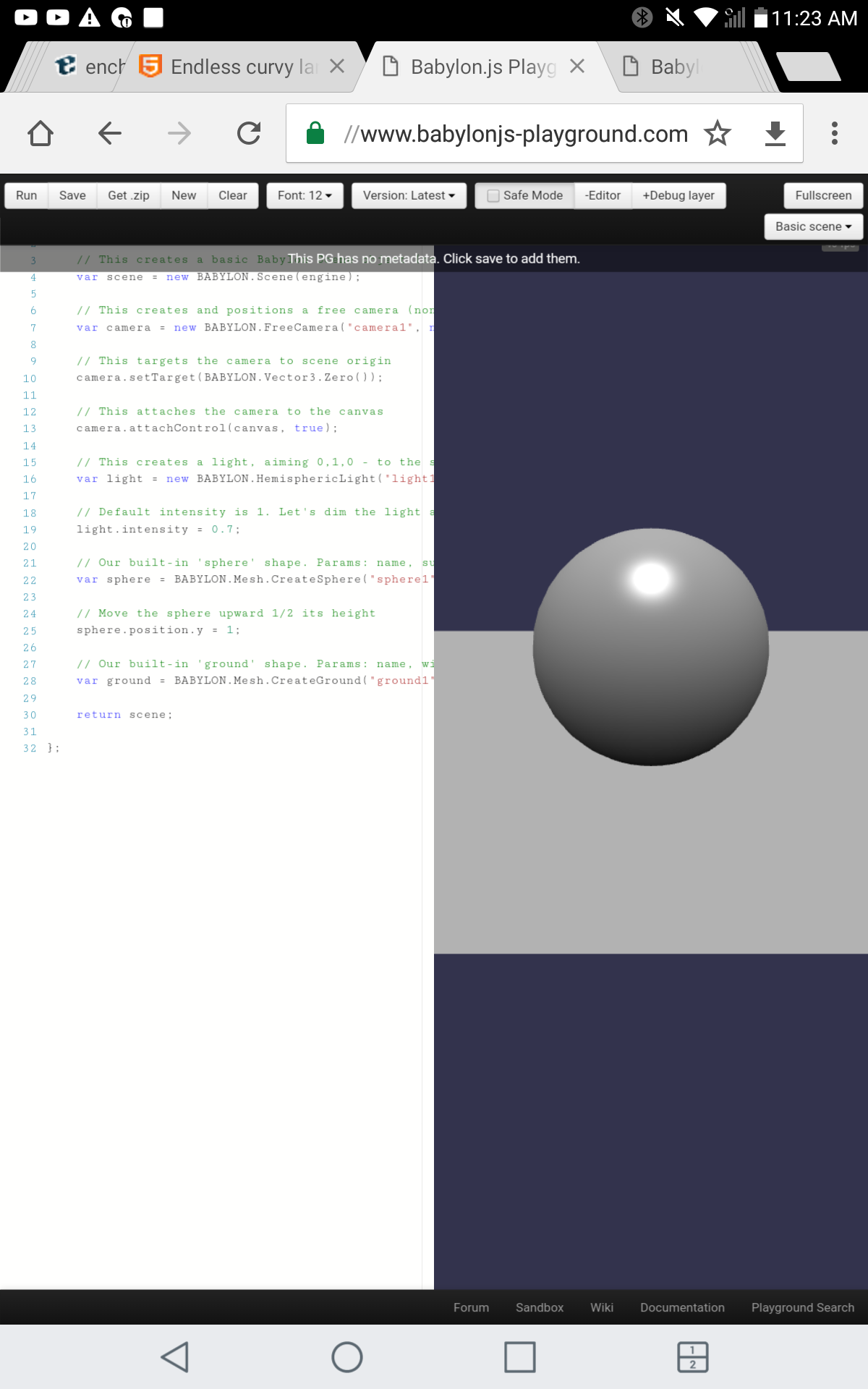Open the Font: 12 dropdown

[305, 195]
